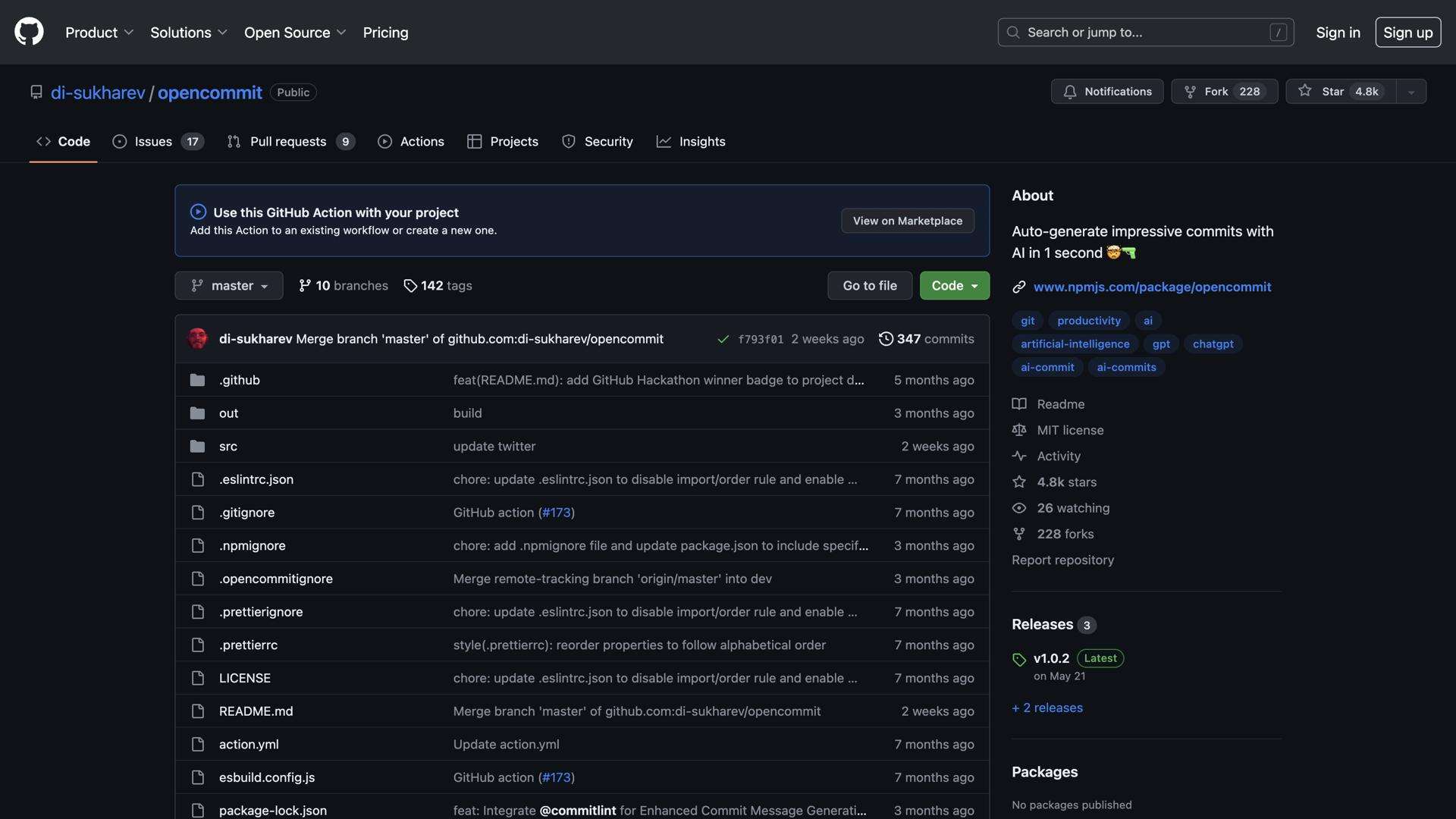1456x819 pixels.
Task: Click the watching eye icon
Action: (1018, 507)
